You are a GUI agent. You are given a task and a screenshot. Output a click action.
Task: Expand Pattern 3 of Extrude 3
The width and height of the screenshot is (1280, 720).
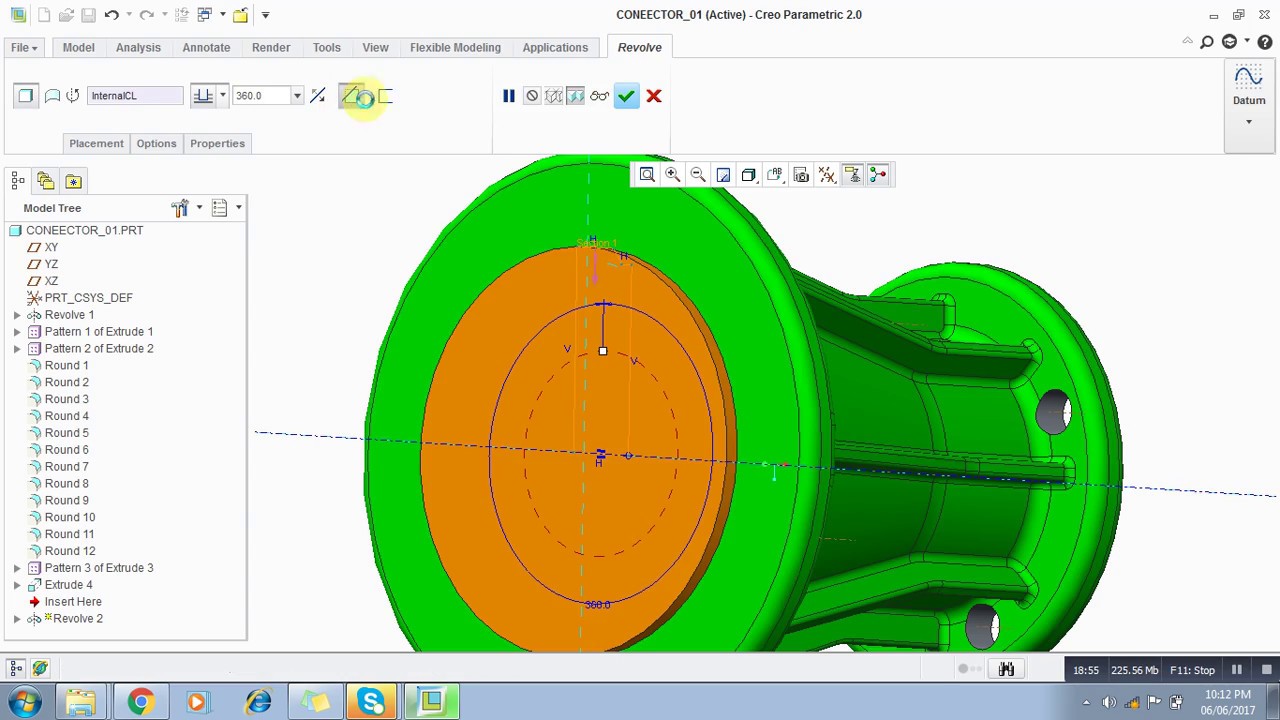pos(17,568)
